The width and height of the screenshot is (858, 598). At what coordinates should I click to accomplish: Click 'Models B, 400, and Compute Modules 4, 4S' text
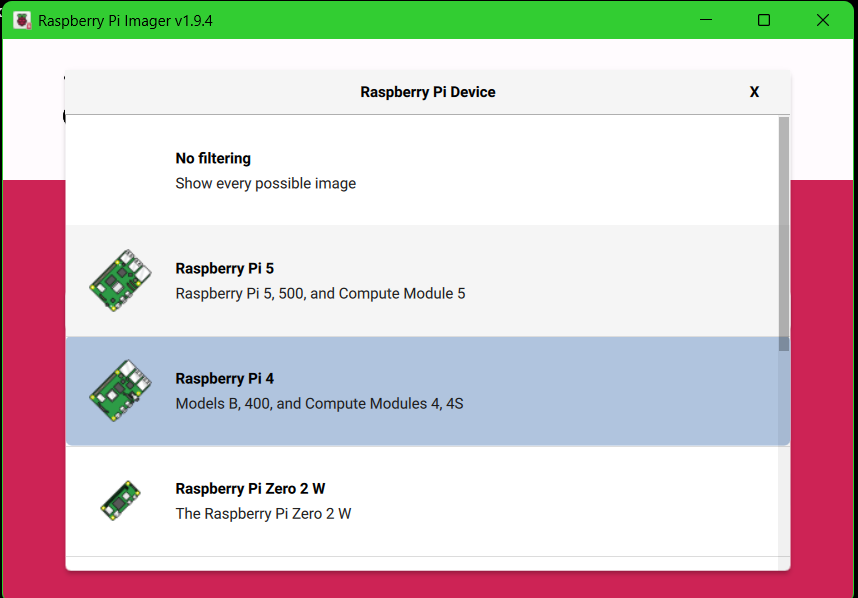click(x=319, y=404)
